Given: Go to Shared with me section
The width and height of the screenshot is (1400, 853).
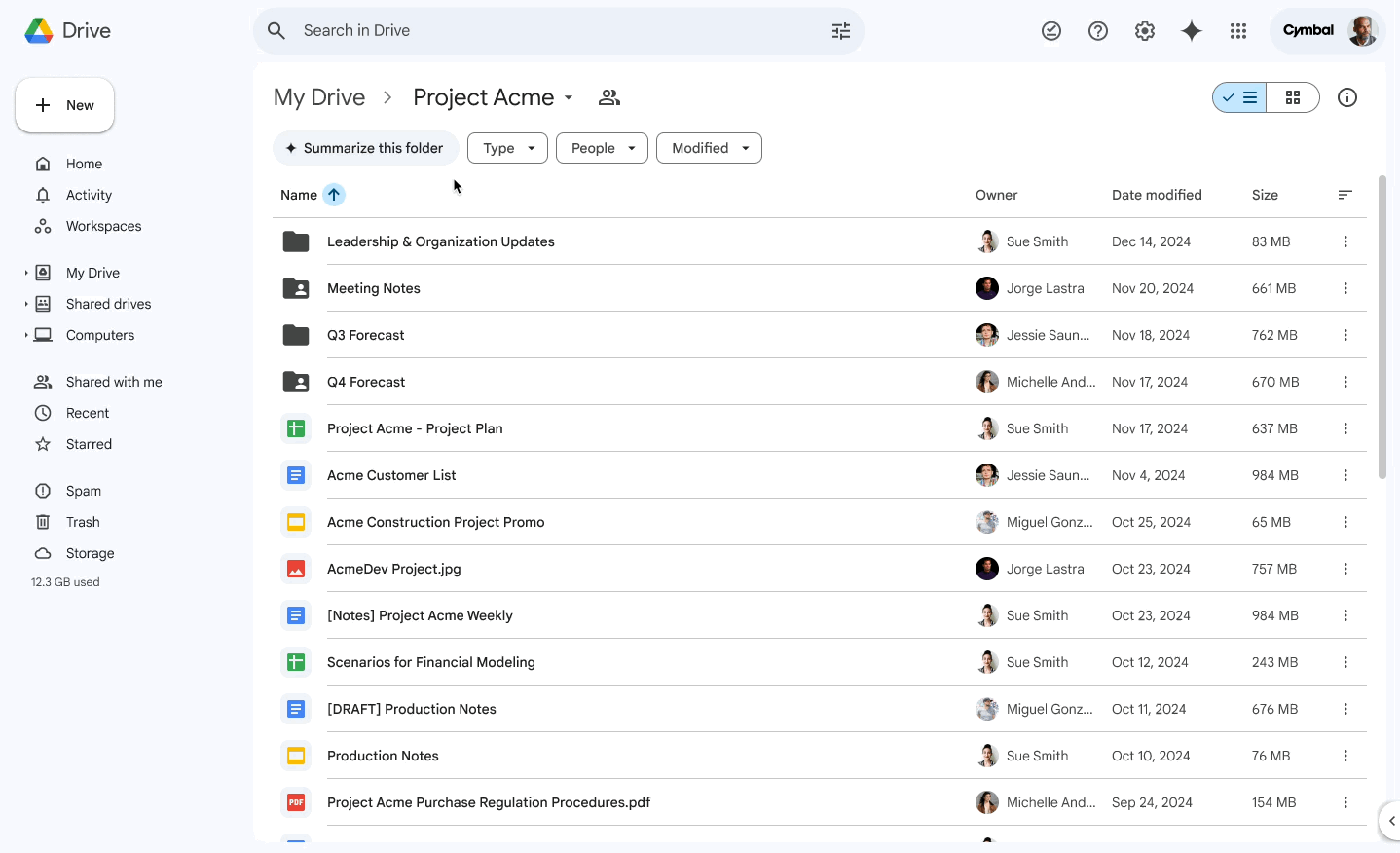Looking at the screenshot, I should click(113, 382).
